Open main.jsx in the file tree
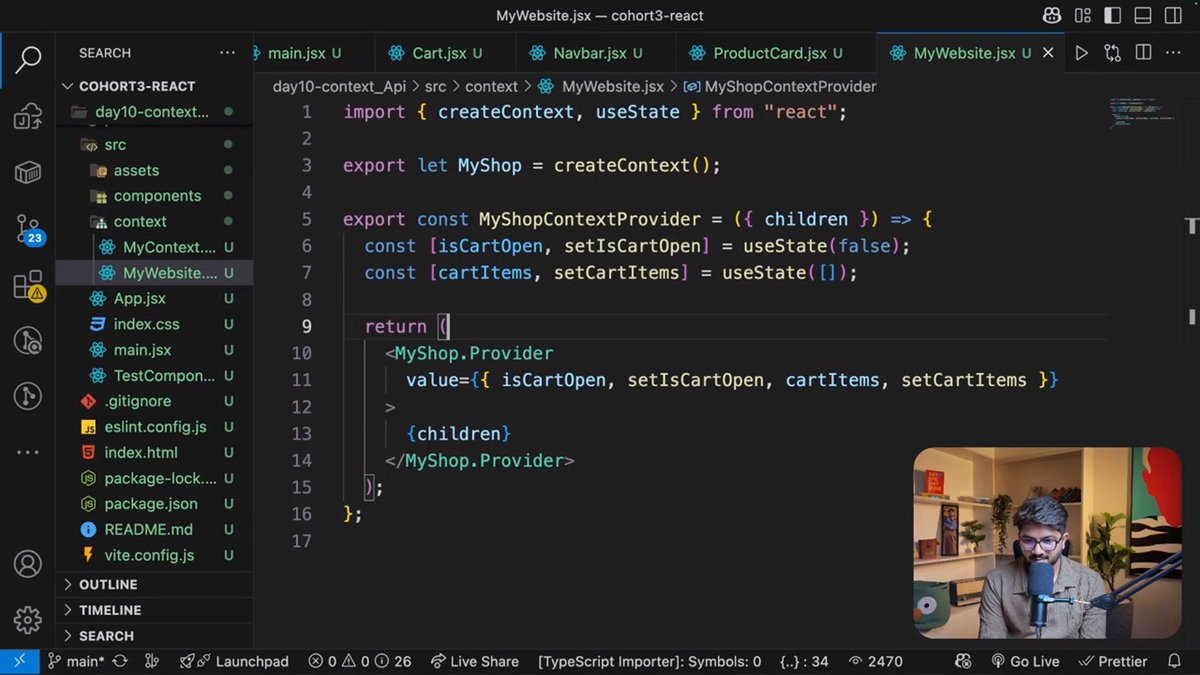Viewport: 1200px width, 675px height. (154, 350)
